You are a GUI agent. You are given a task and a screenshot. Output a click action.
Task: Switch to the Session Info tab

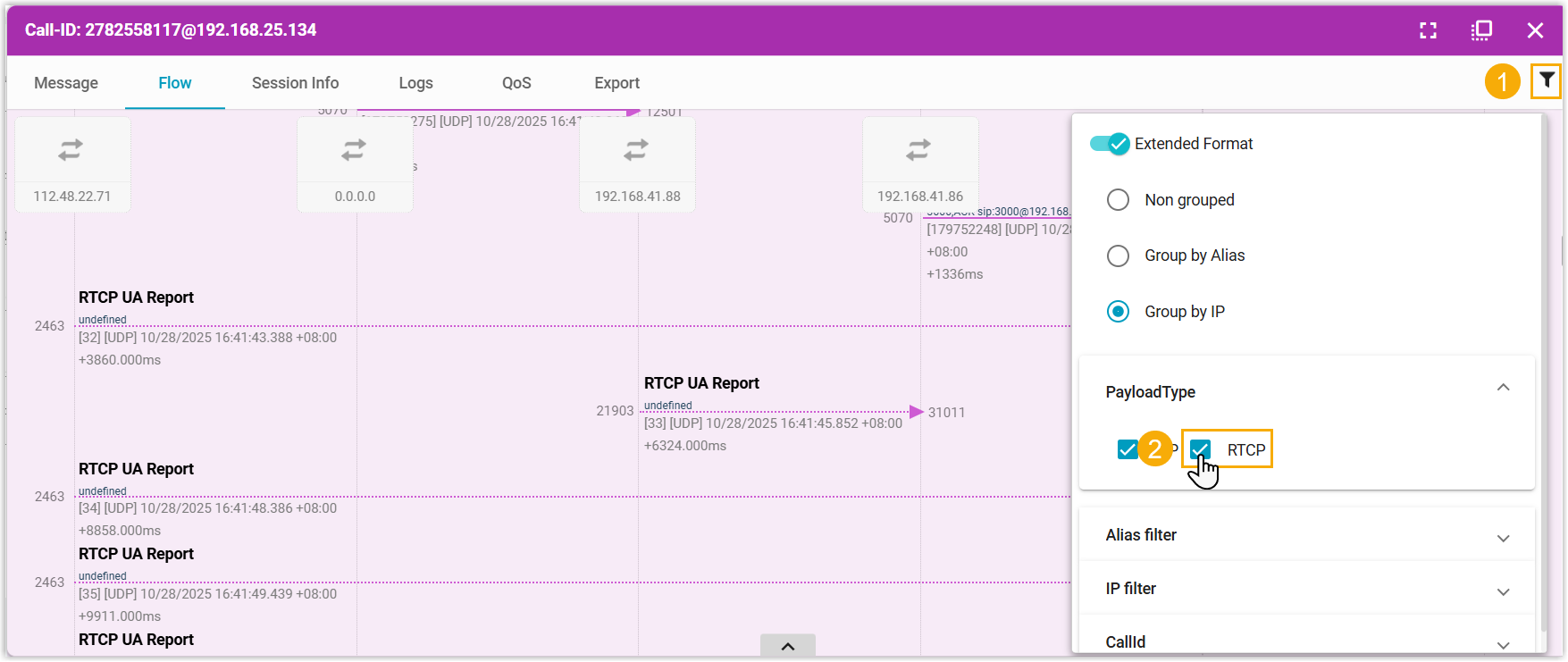(295, 83)
